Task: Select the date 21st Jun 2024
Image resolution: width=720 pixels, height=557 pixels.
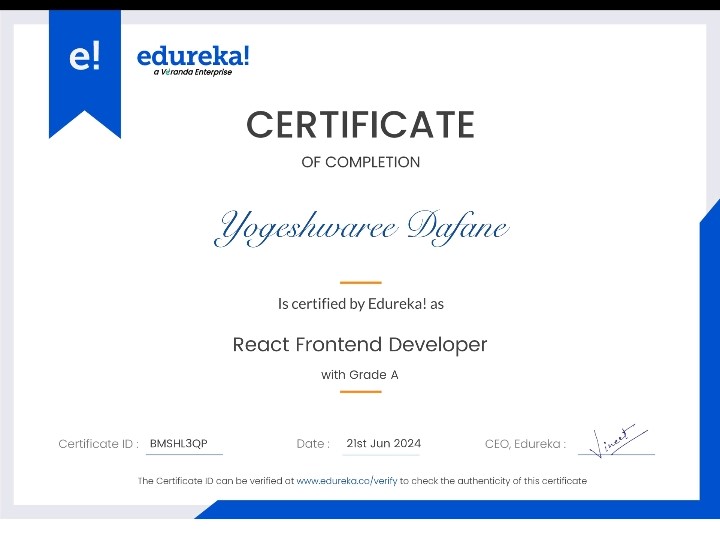Action: [383, 443]
